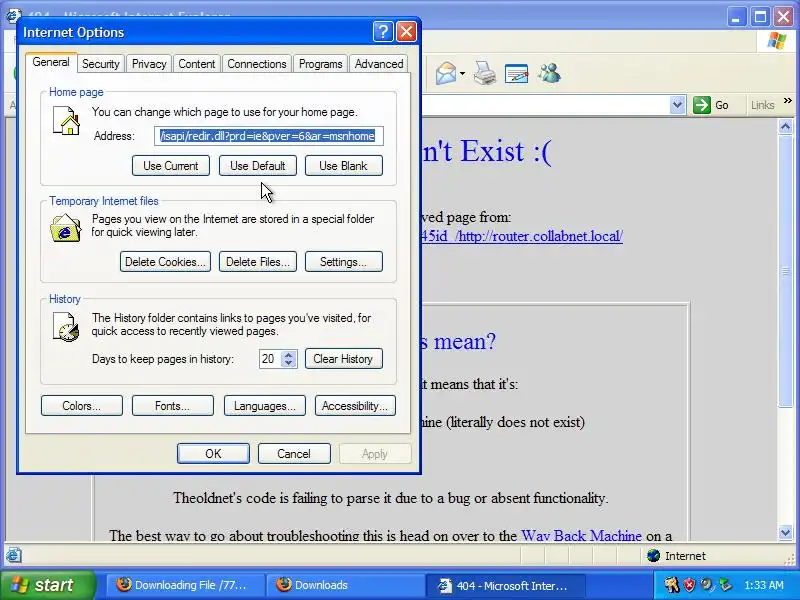Click the IE page icon in status bar

[13, 555]
